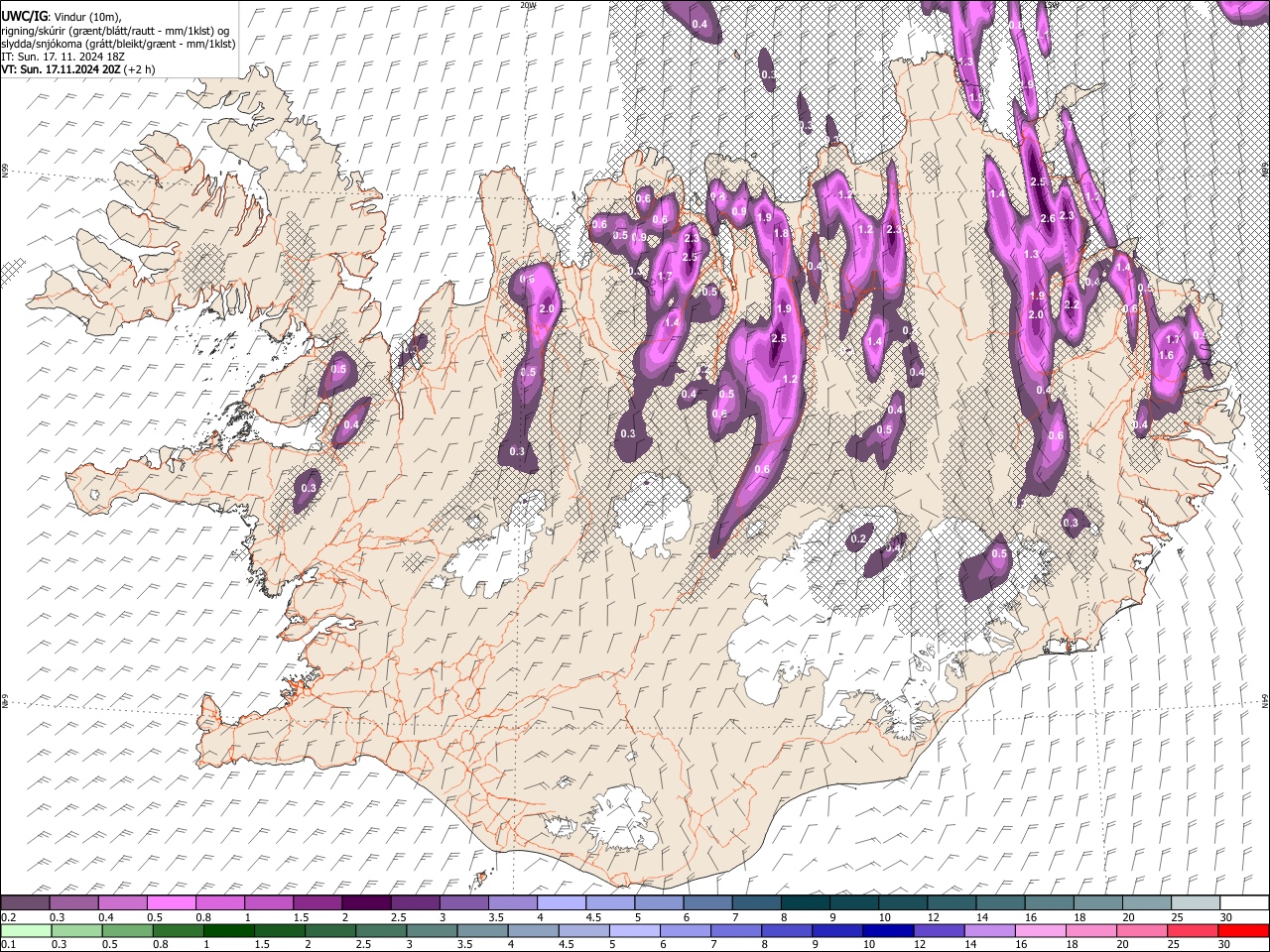Click the '2.2' precipitation value on the map
Viewport: 1270px width, 952px height.
tap(1071, 304)
